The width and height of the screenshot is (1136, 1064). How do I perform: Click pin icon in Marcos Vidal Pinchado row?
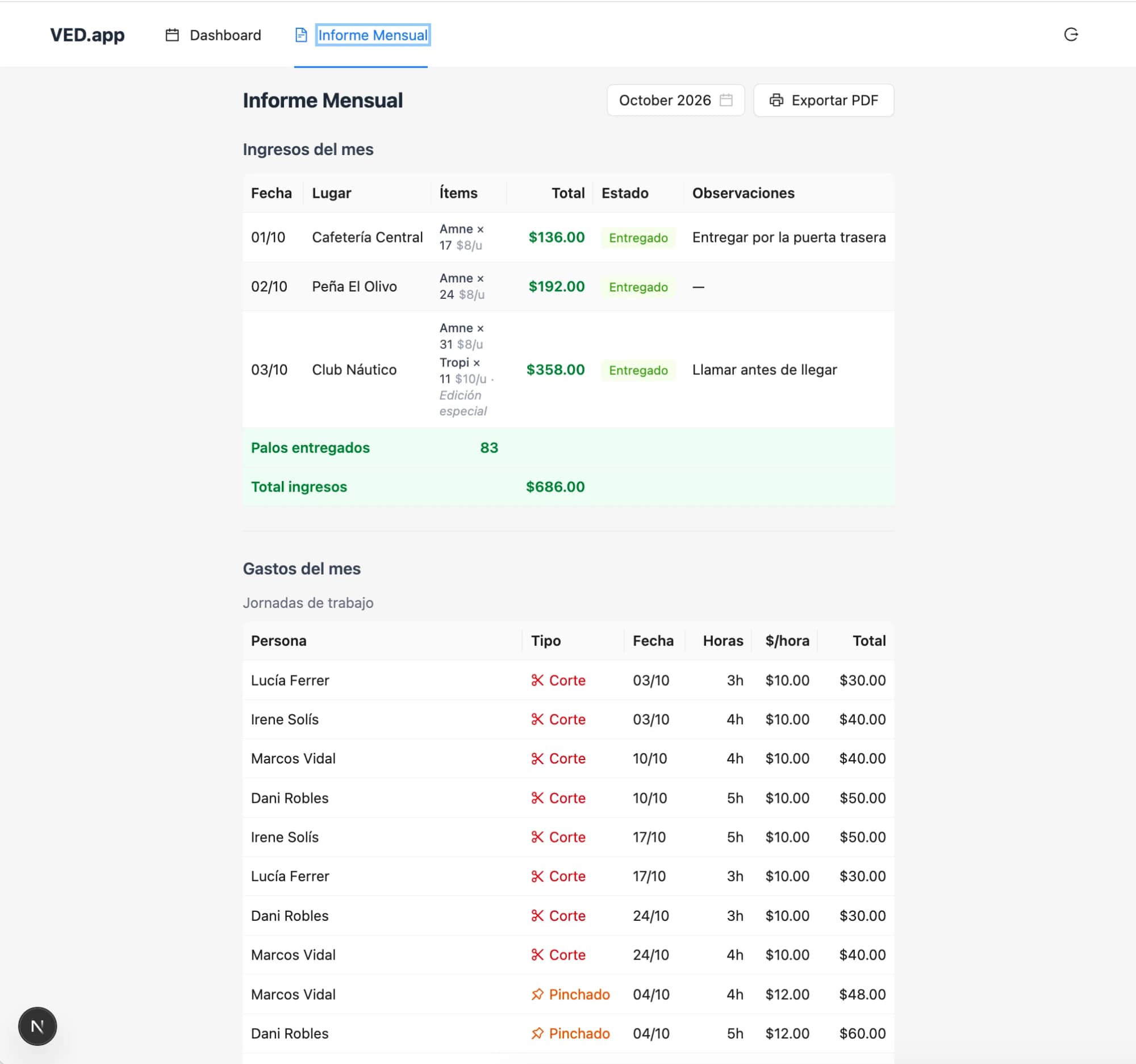[537, 994]
